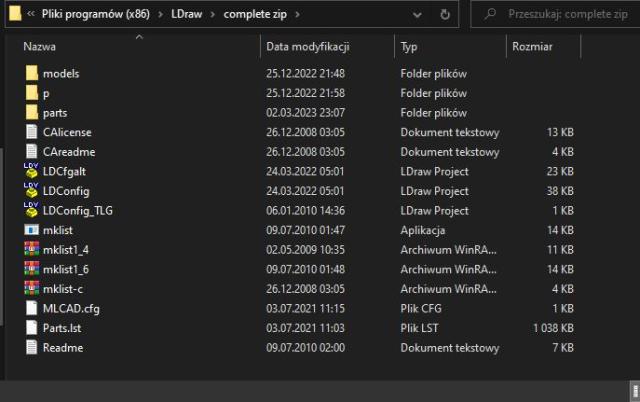Click the Readme document icon
The height and width of the screenshot is (402, 640).
(x=31, y=348)
